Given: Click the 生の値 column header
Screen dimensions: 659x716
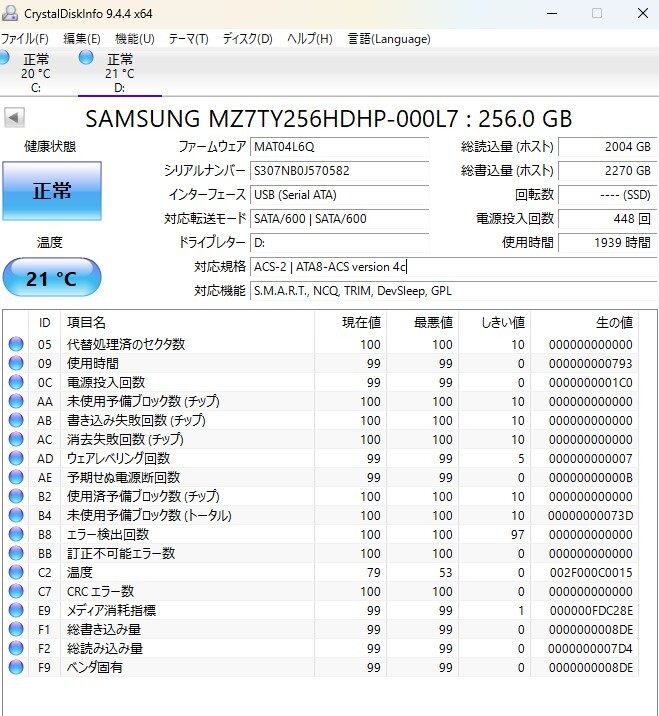Looking at the screenshot, I should click(x=585, y=322).
